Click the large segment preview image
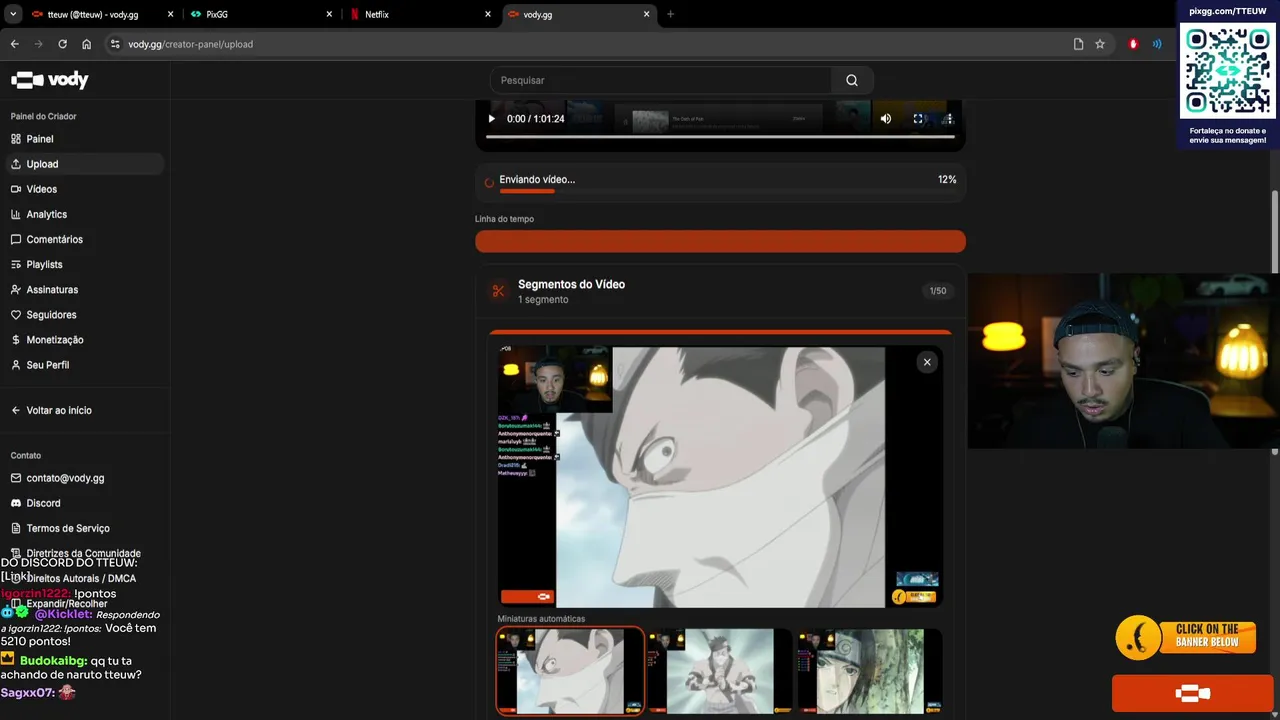Viewport: 1280px width, 720px height. 720,477
